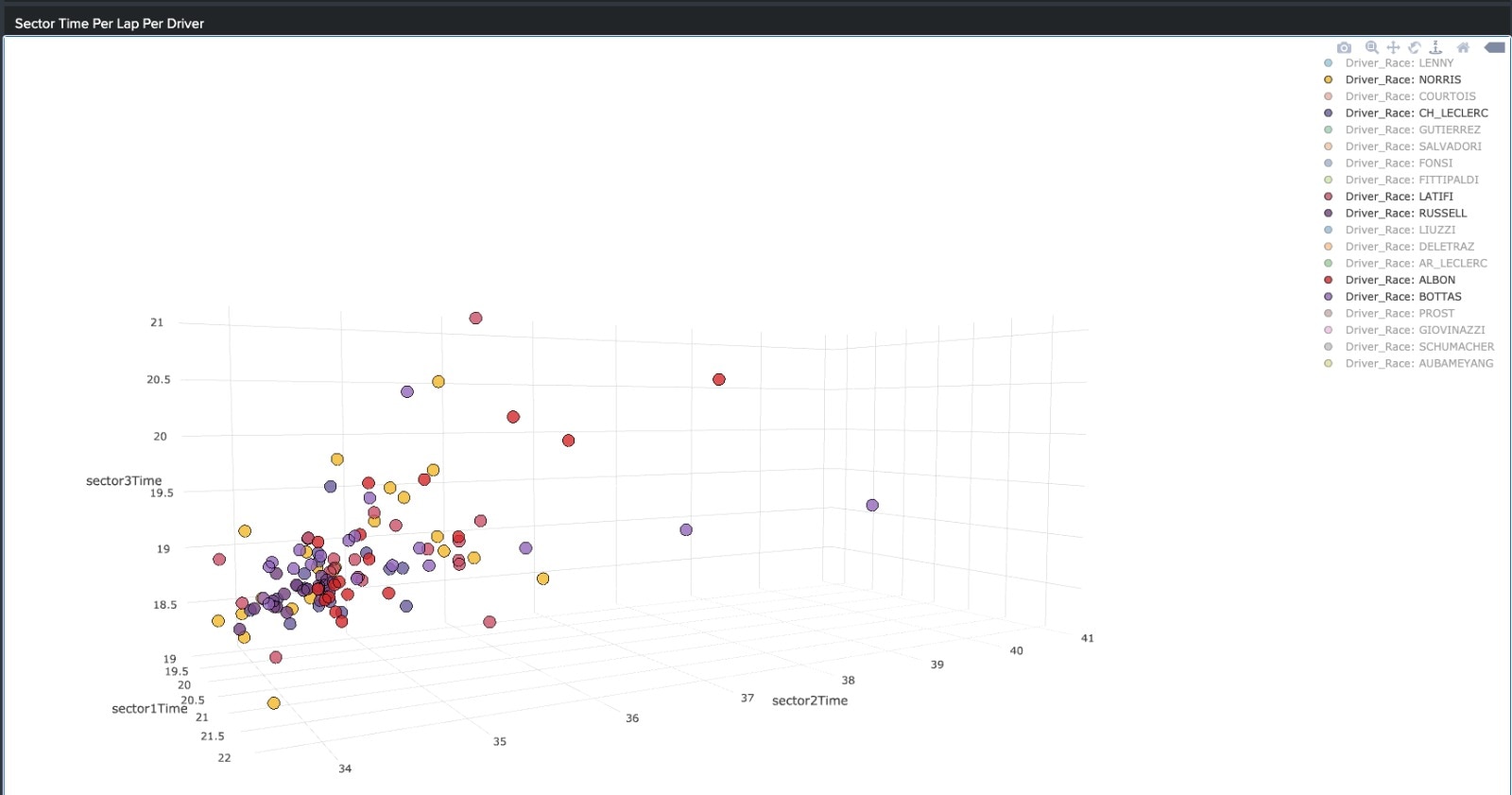Hide the NORRIS driver trace

[x=1402, y=80]
